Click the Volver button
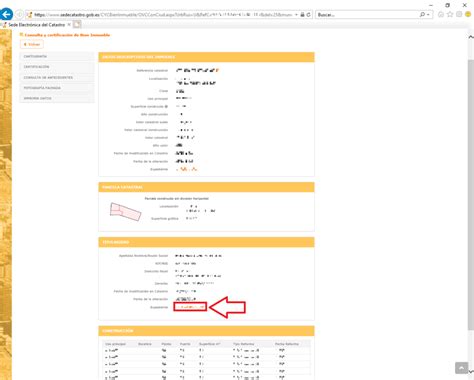The image size is (474, 380). pos(32,44)
